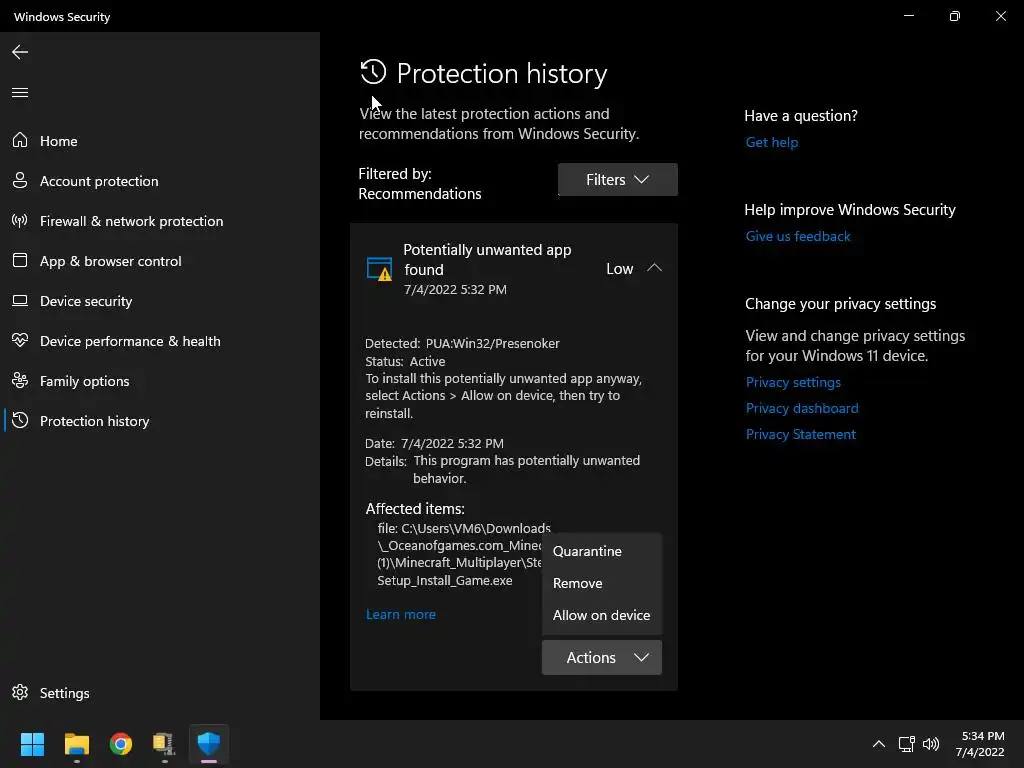Select Family options in sidebar
This screenshot has width=1024, height=768.
(x=84, y=381)
